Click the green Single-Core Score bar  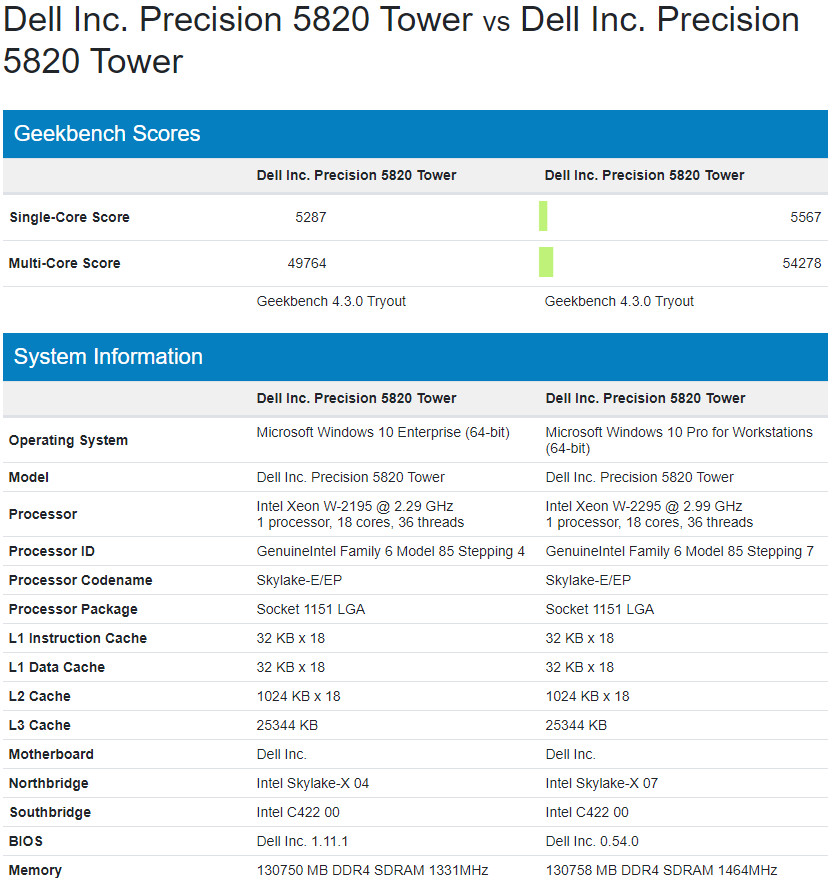click(x=543, y=217)
